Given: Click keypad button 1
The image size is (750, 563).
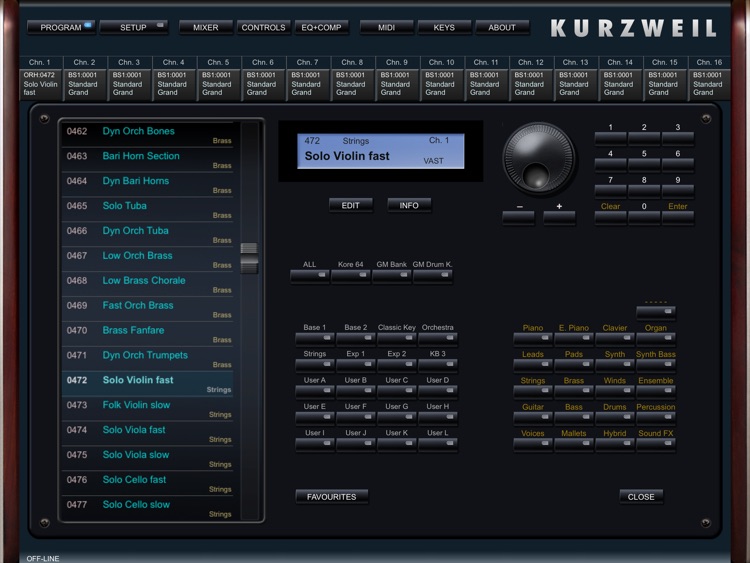Looking at the screenshot, I should point(610,138).
